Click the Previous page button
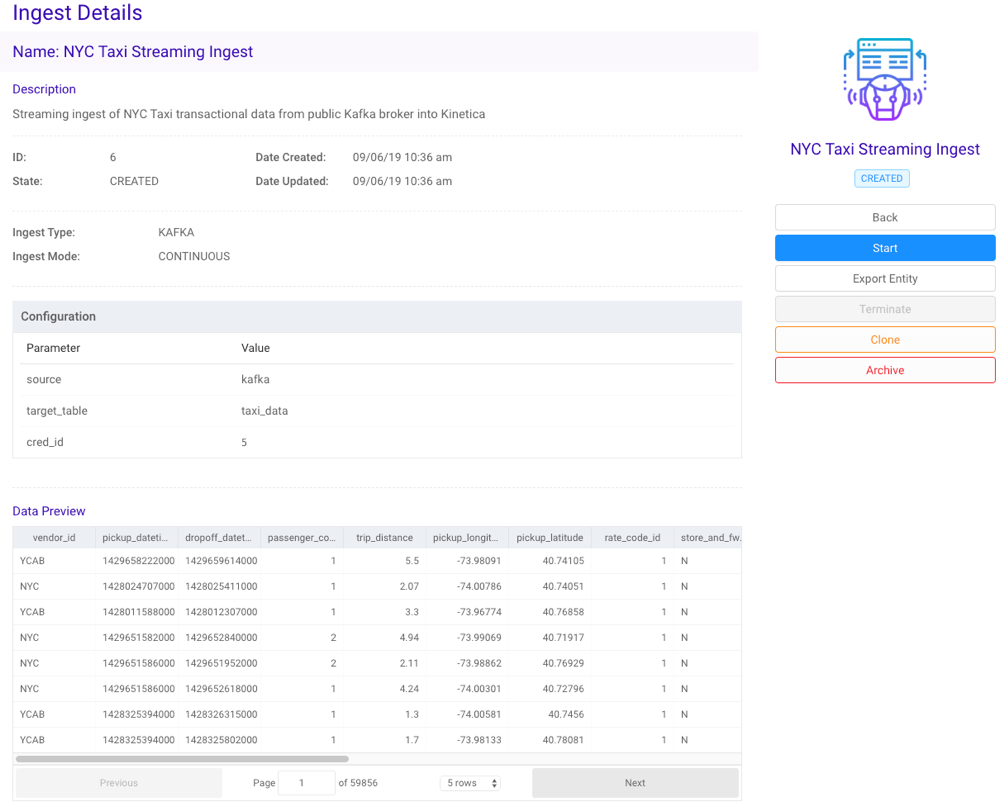Viewport: 1000px width, 807px height. (x=119, y=783)
